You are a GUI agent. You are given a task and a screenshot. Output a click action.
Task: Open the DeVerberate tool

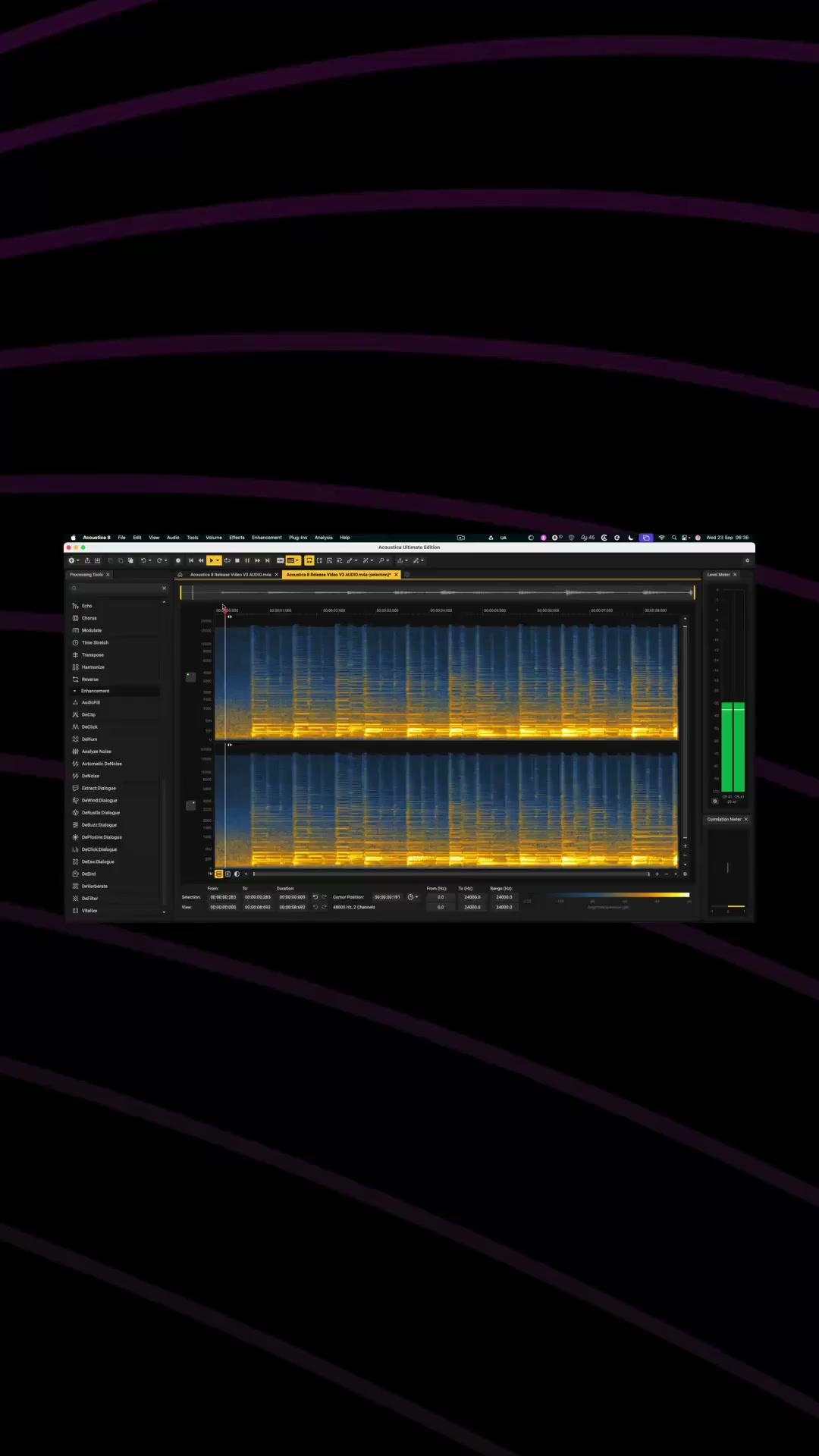click(94, 886)
